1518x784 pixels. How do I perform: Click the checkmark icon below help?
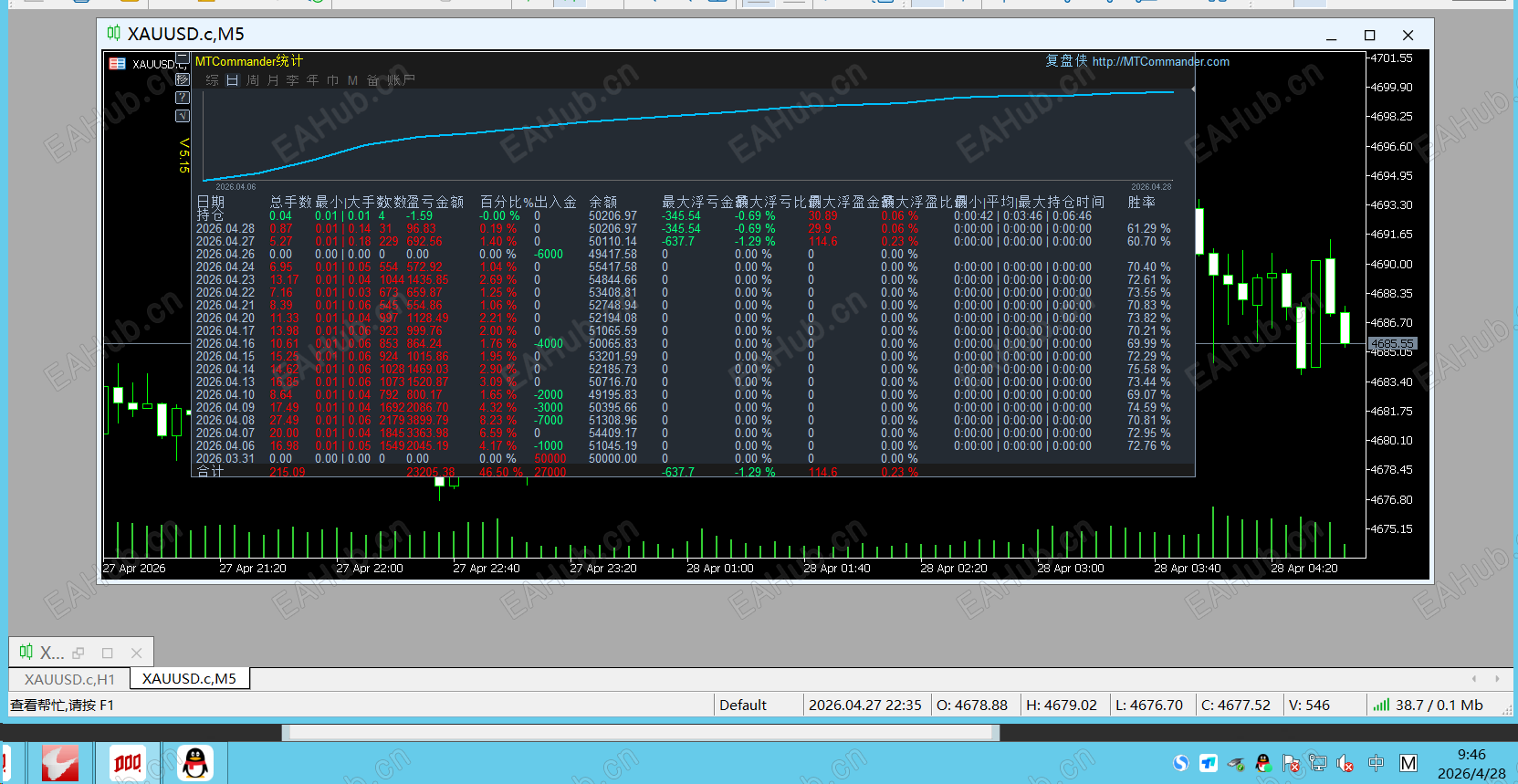[x=183, y=116]
